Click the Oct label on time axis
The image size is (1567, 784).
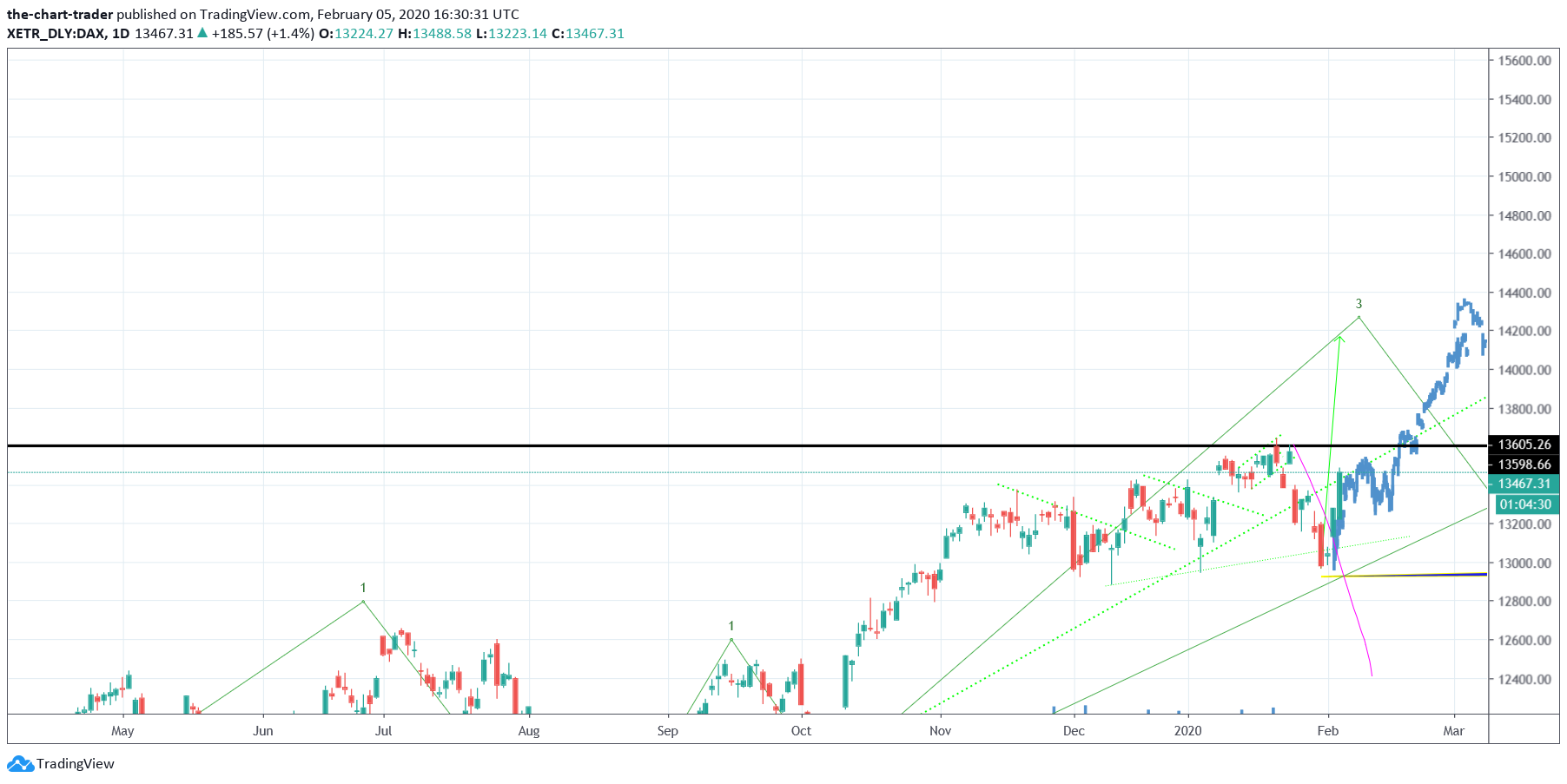801,731
